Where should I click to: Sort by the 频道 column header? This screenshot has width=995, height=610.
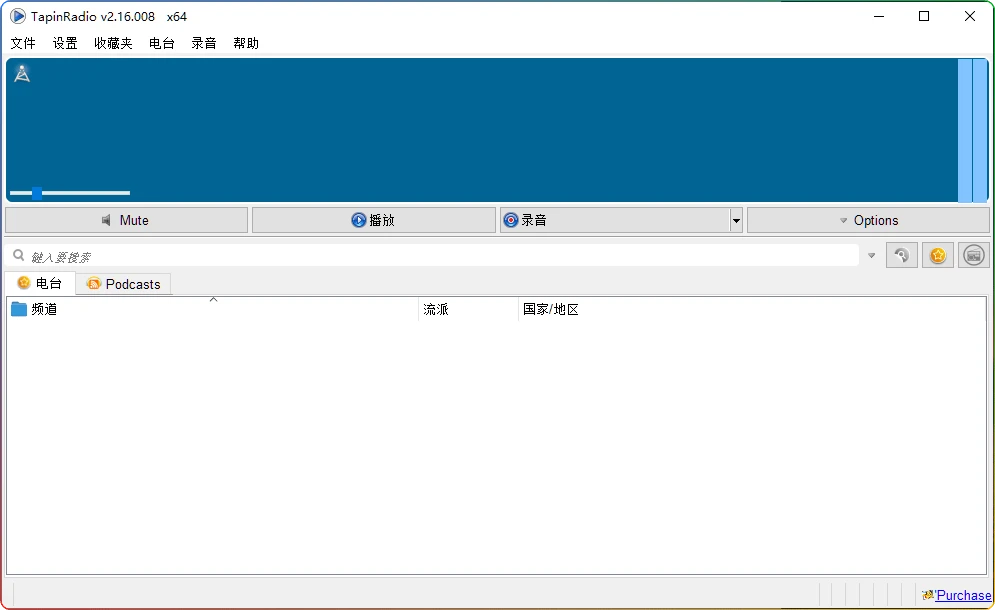(x=213, y=309)
